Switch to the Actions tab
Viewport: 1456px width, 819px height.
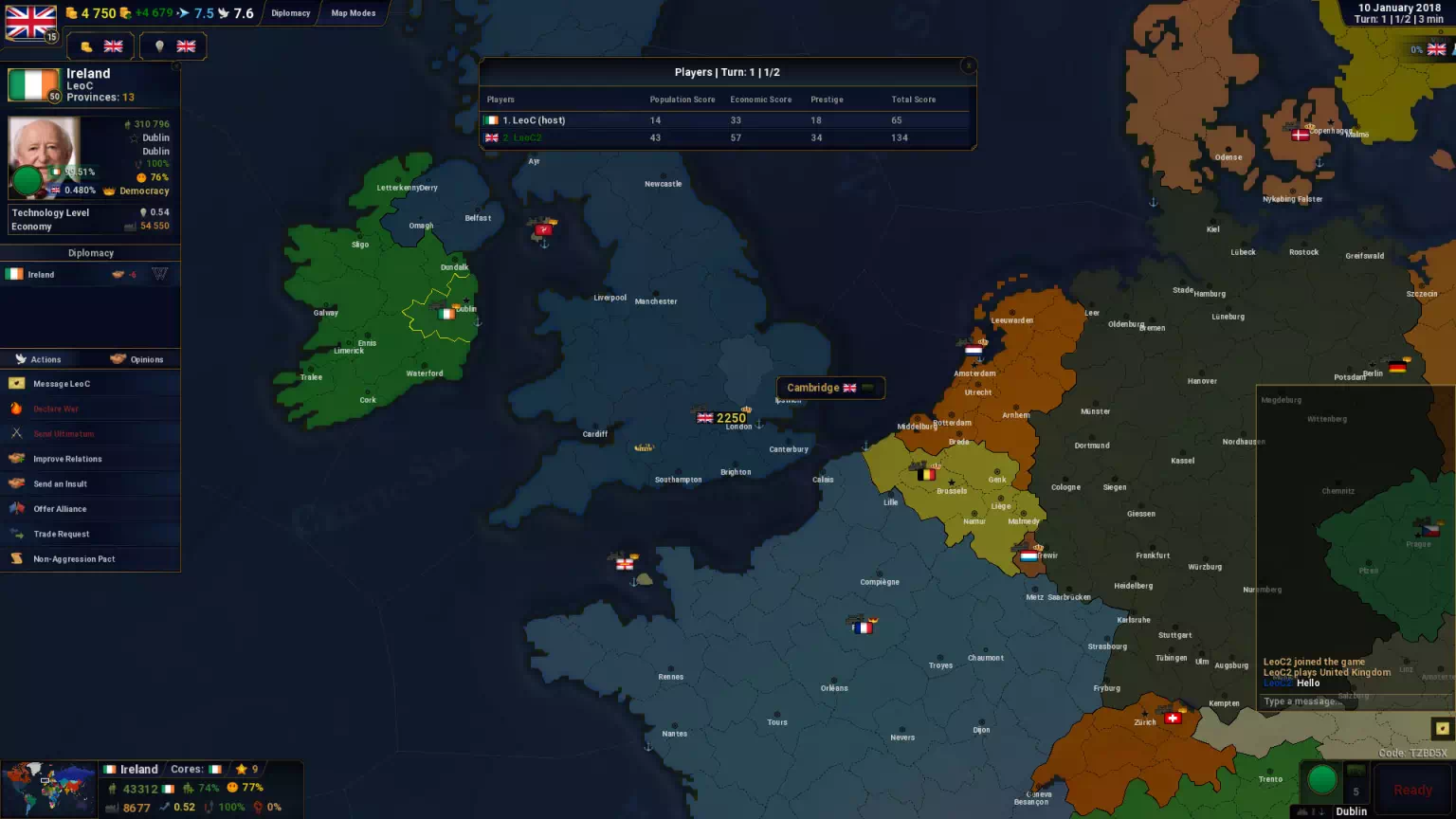click(x=39, y=359)
